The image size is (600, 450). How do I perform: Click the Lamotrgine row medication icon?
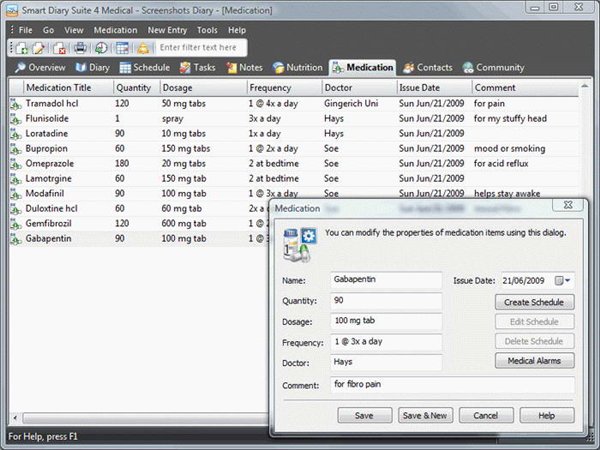pos(16,179)
